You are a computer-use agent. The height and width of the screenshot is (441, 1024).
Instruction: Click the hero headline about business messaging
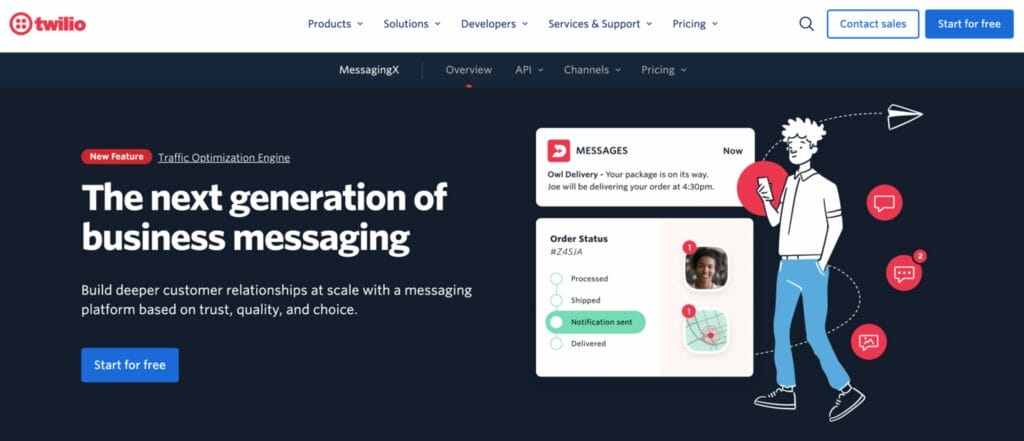(x=264, y=217)
